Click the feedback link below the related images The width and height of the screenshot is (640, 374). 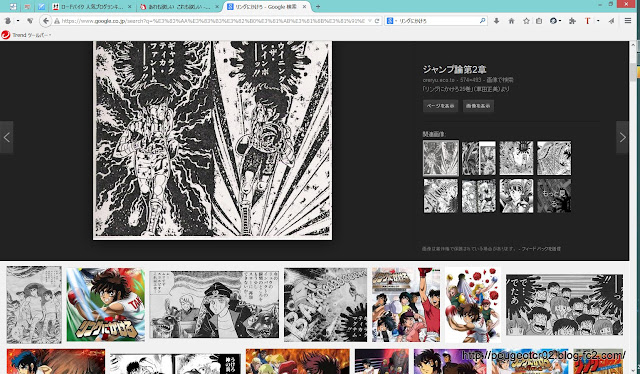pos(542,248)
